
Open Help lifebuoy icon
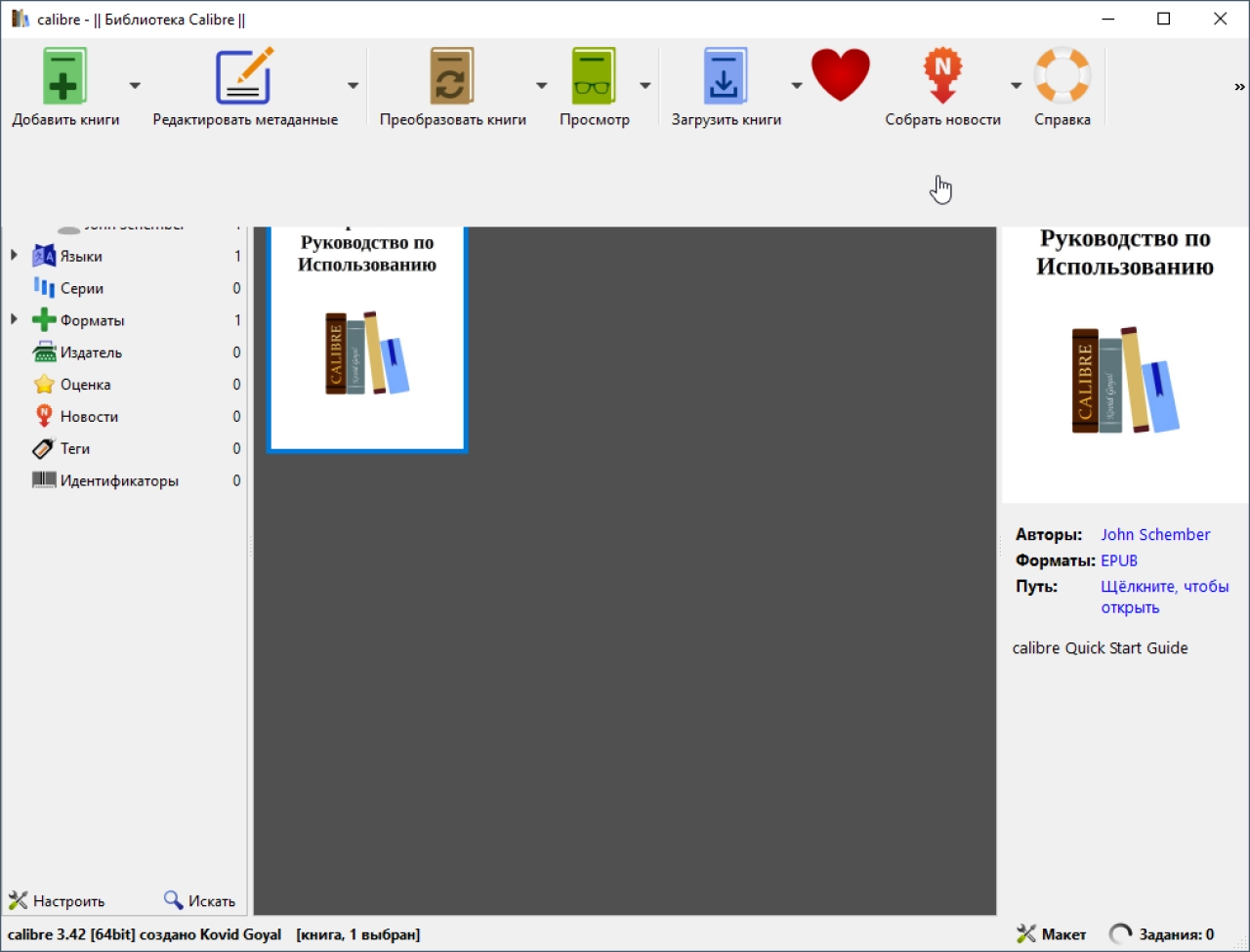click(1062, 75)
